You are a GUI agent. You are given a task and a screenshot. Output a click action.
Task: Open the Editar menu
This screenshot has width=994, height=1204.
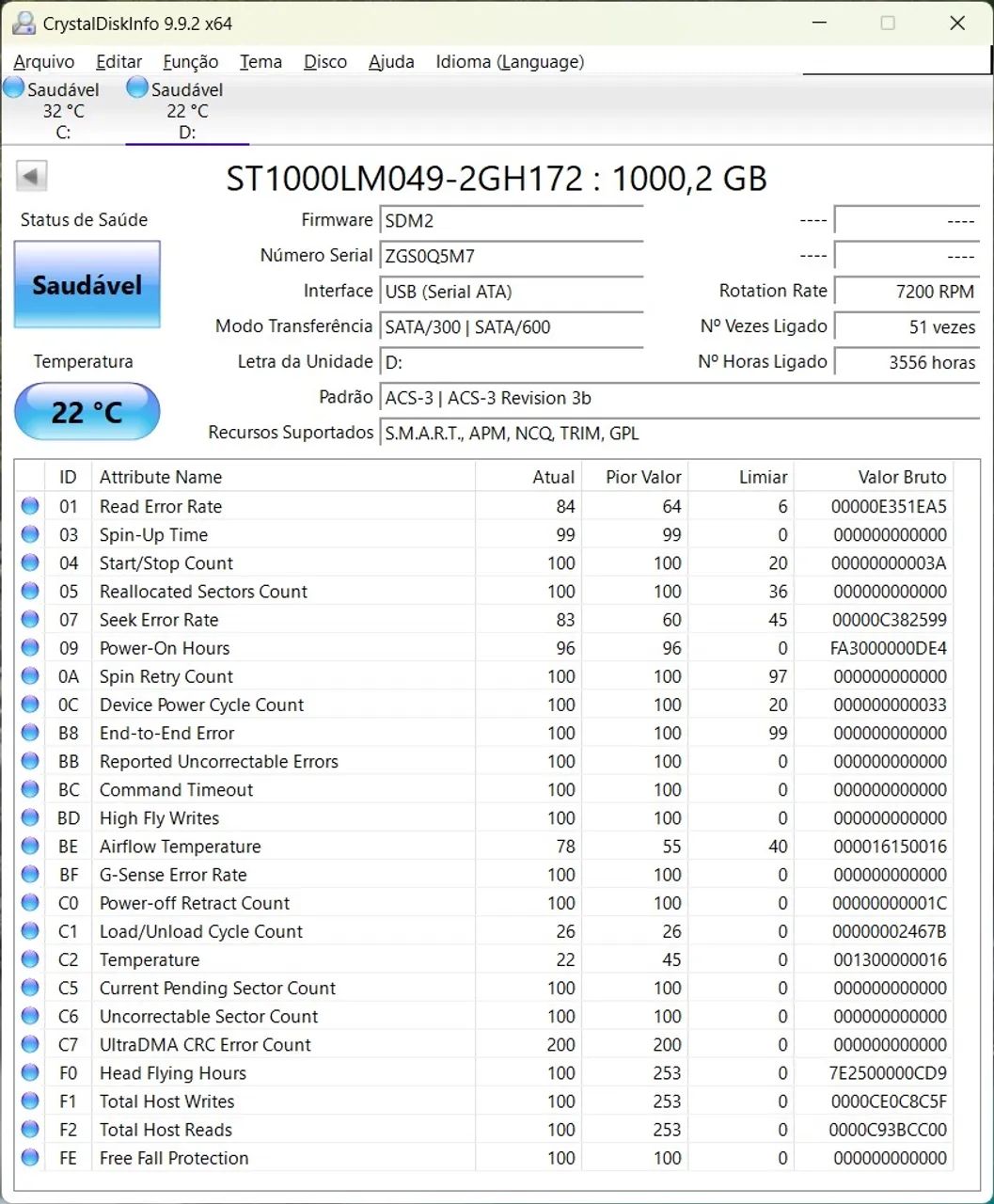tap(119, 62)
